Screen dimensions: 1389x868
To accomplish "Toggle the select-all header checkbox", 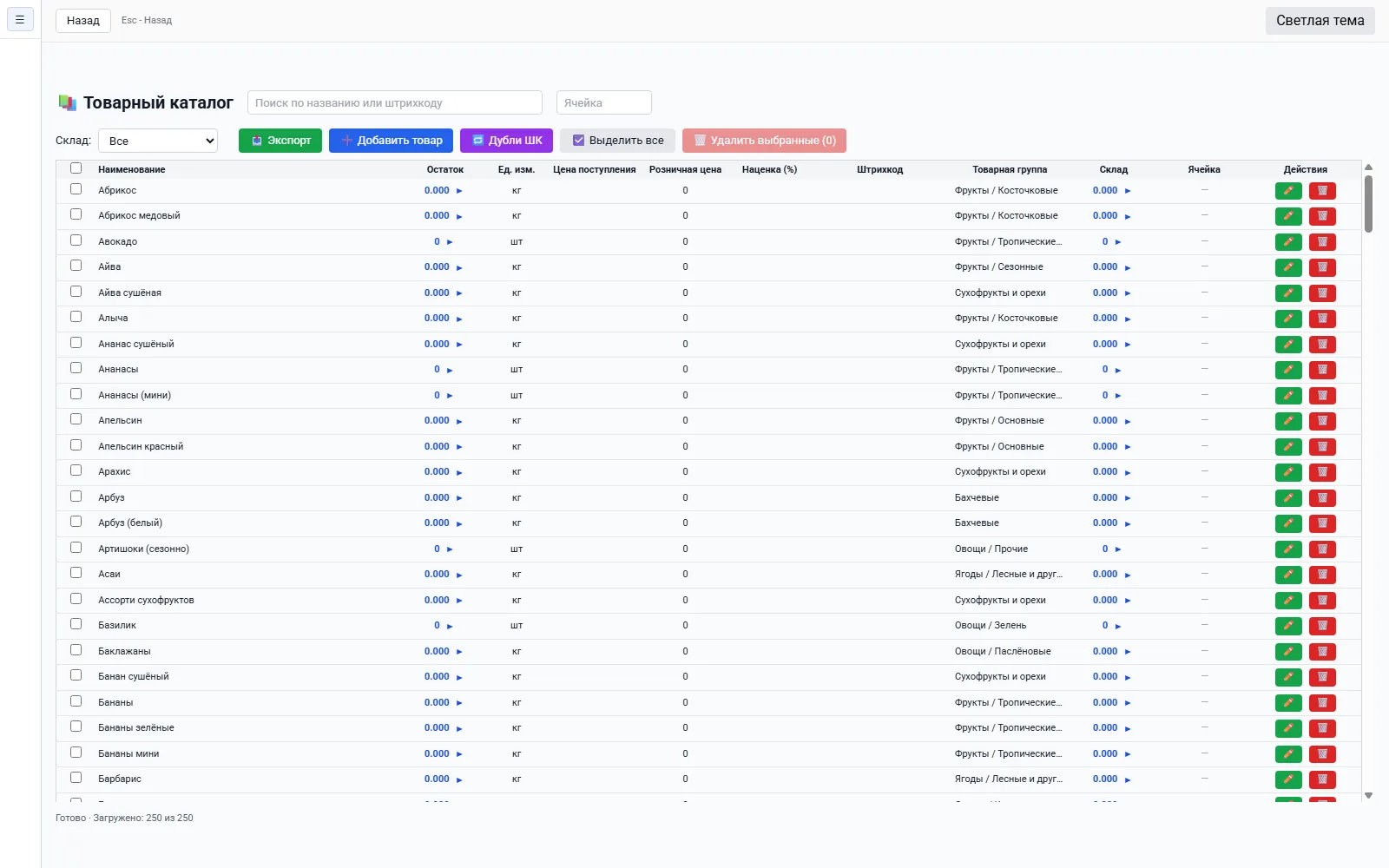I will pyautogui.click(x=76, y=168).
